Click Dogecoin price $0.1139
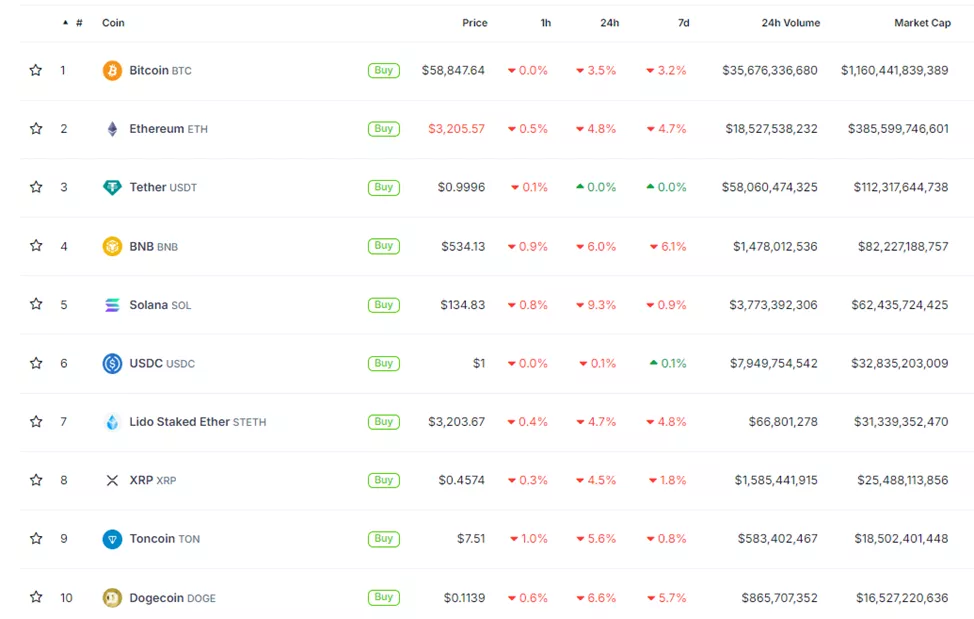Screen dimensions: 974x619 (x=465, y=598)
